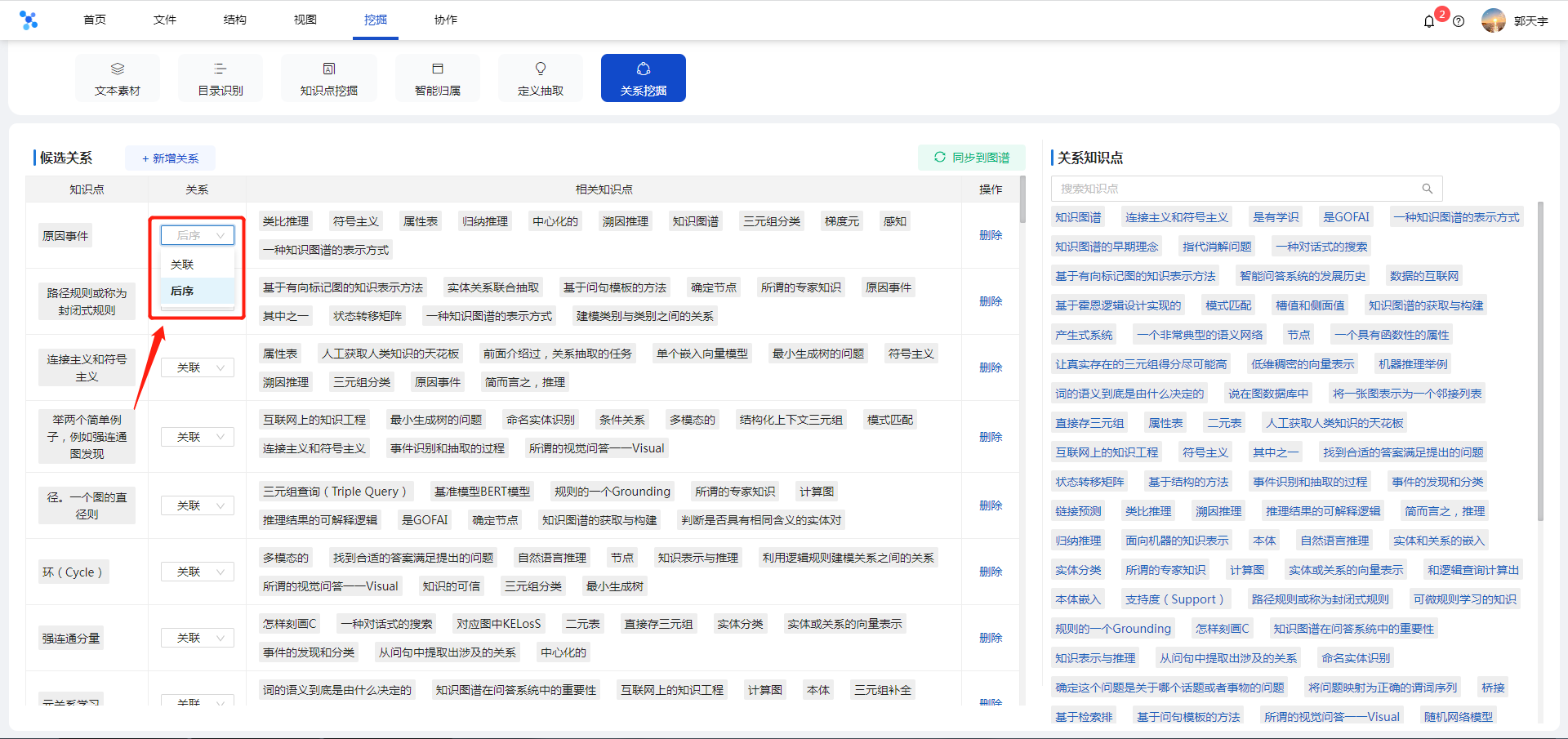Choose 后序 in the dropdown list
Screen dimensions: 1568x739
coord(198,291)
